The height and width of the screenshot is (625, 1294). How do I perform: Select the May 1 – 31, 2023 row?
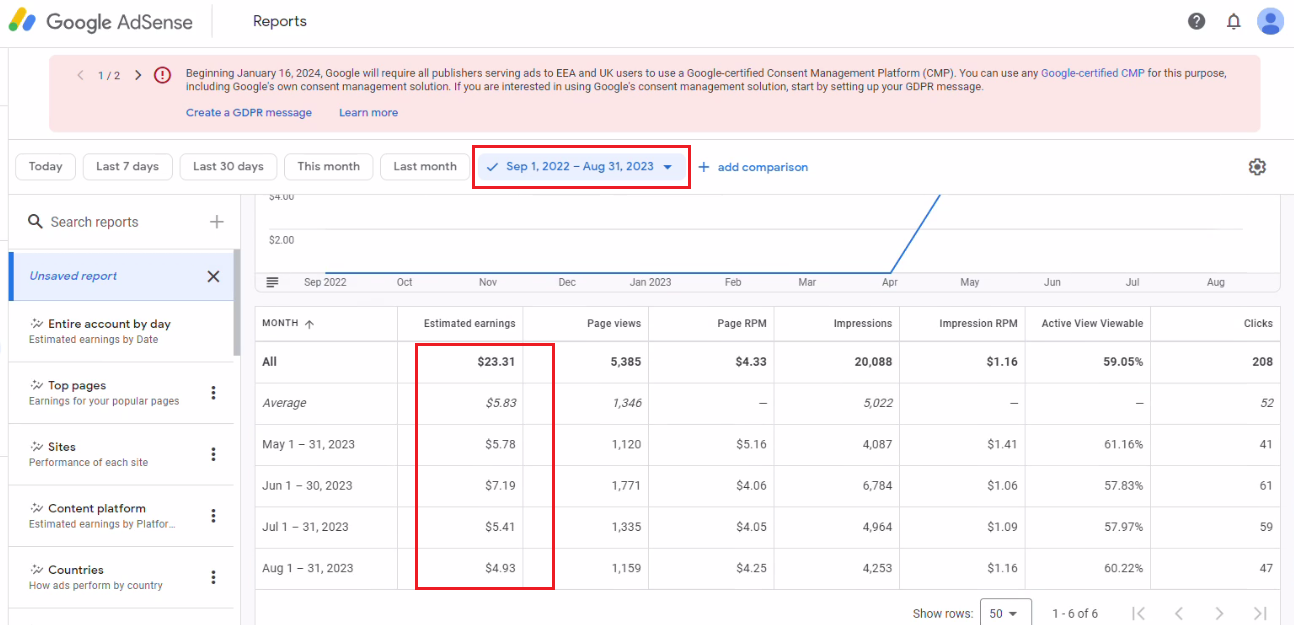pyautogui.click(x=767, y=445)
